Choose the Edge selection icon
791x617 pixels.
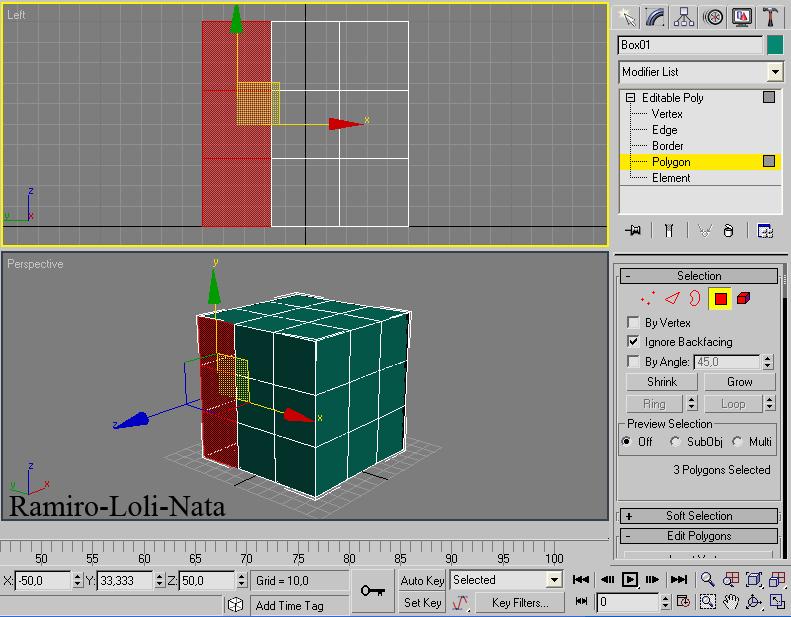[672, 299]
